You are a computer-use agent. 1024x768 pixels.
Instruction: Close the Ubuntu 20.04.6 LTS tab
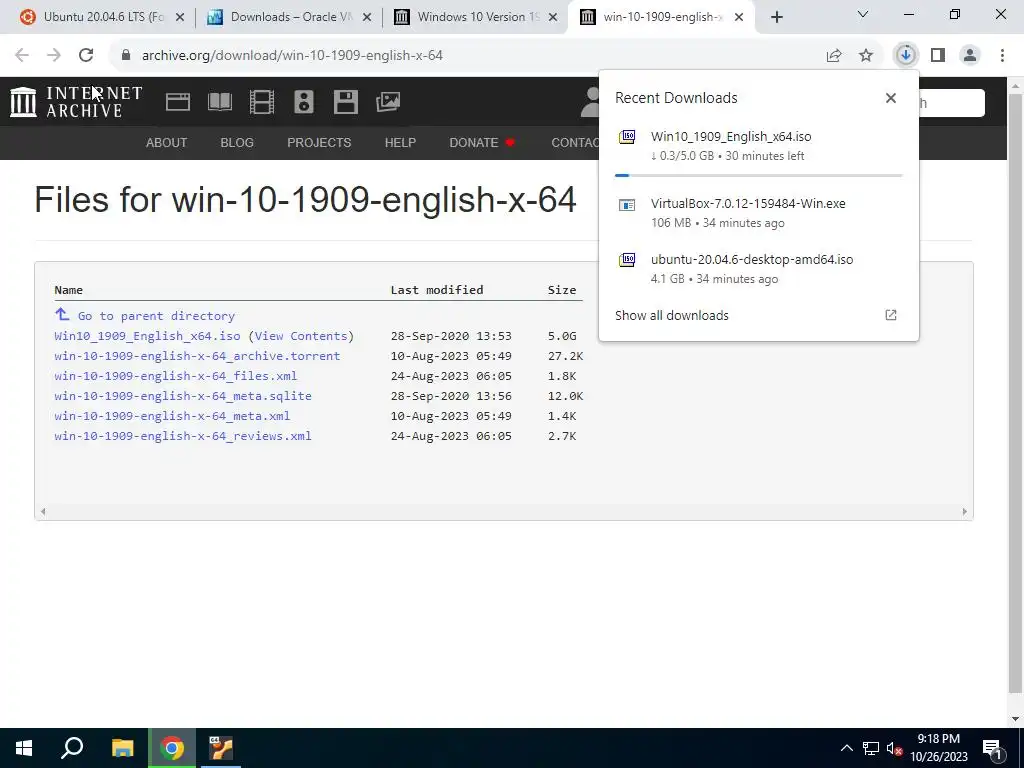coord(180,17)
